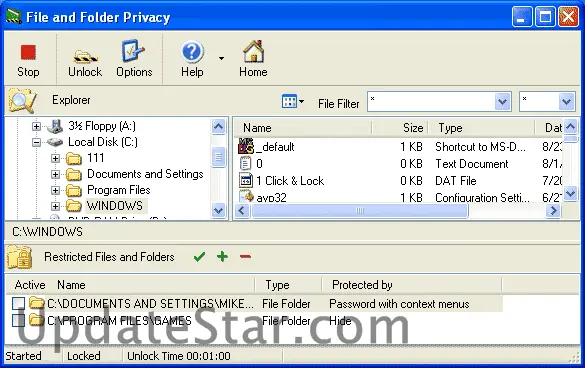The image size is (585, 368).
Task: Click 'Password with context menus' cell
Action: pyautogui.click(x=399, y=304)
